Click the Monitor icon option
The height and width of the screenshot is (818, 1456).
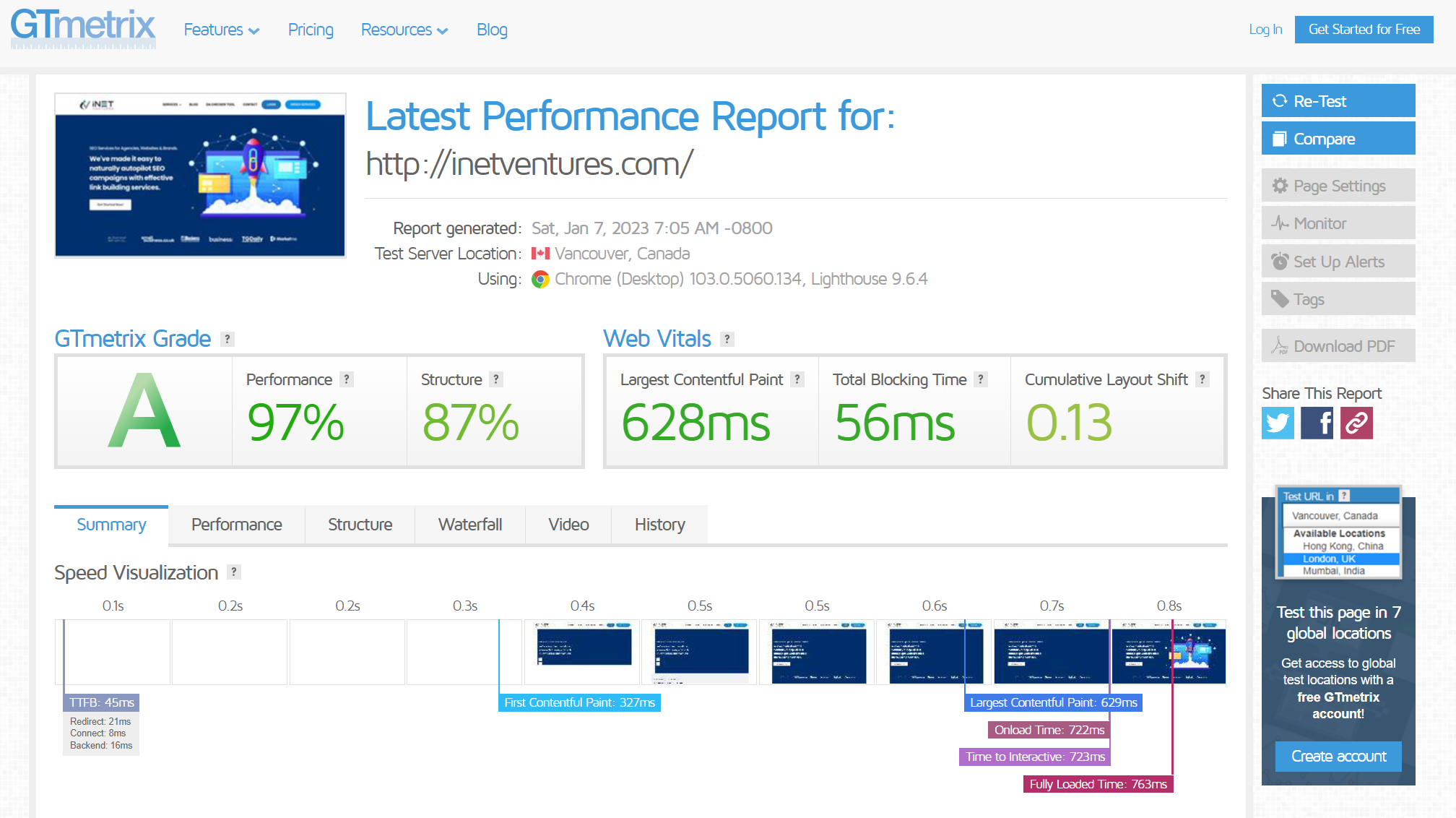pos(1339,223)
